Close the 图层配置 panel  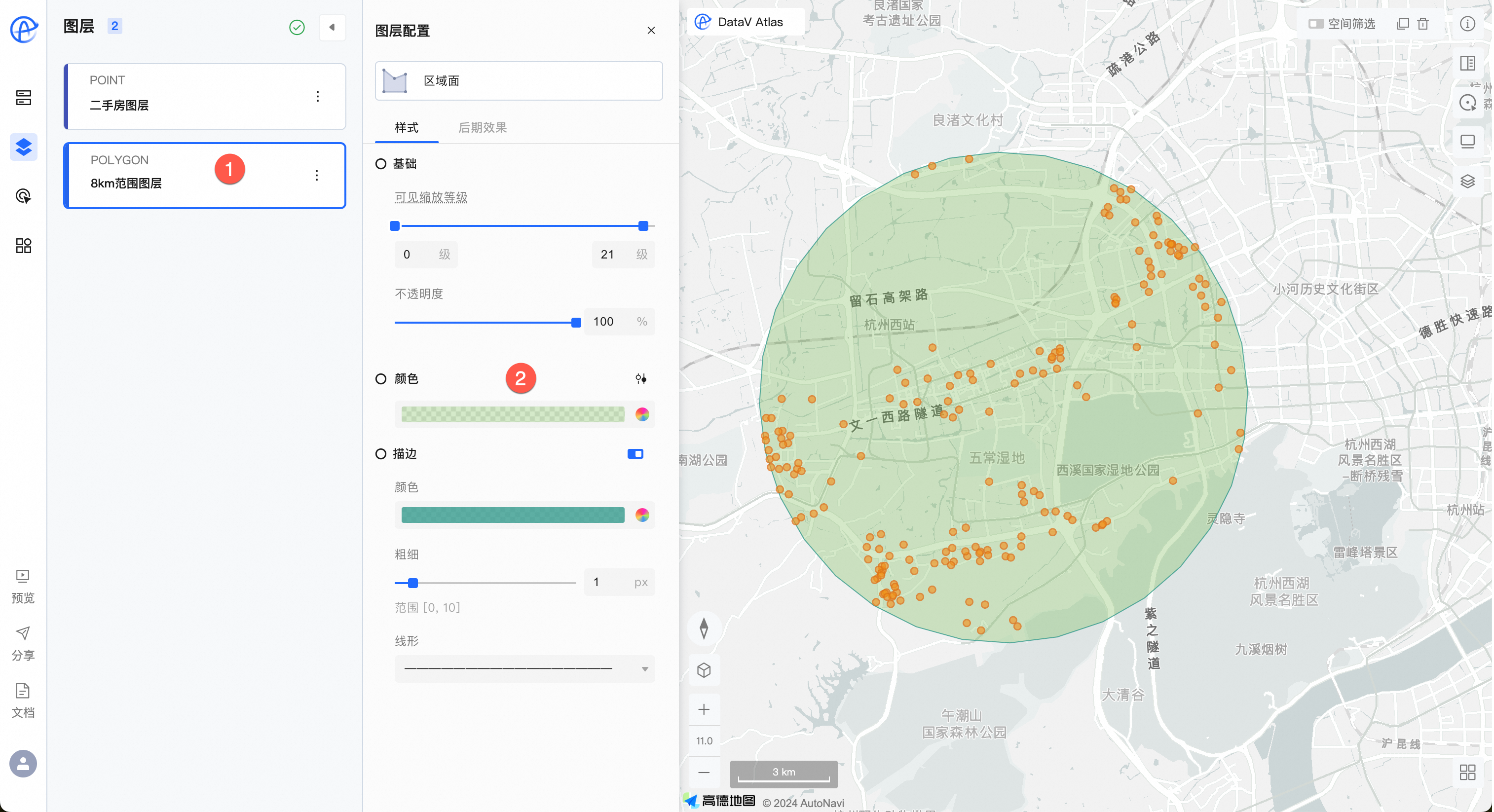pyautogui.click(x=651, y=30)
